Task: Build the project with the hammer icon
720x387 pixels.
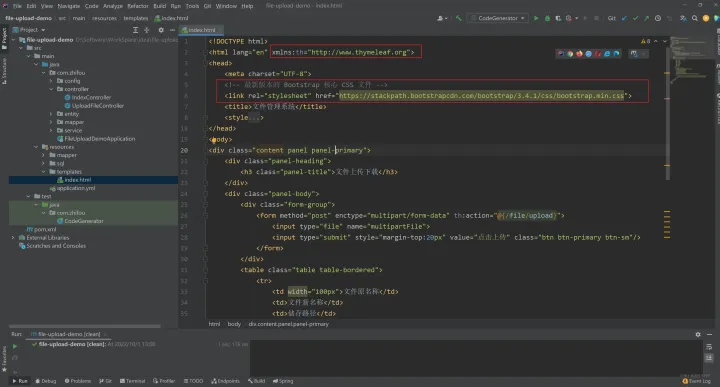Action: pos(459,18)
